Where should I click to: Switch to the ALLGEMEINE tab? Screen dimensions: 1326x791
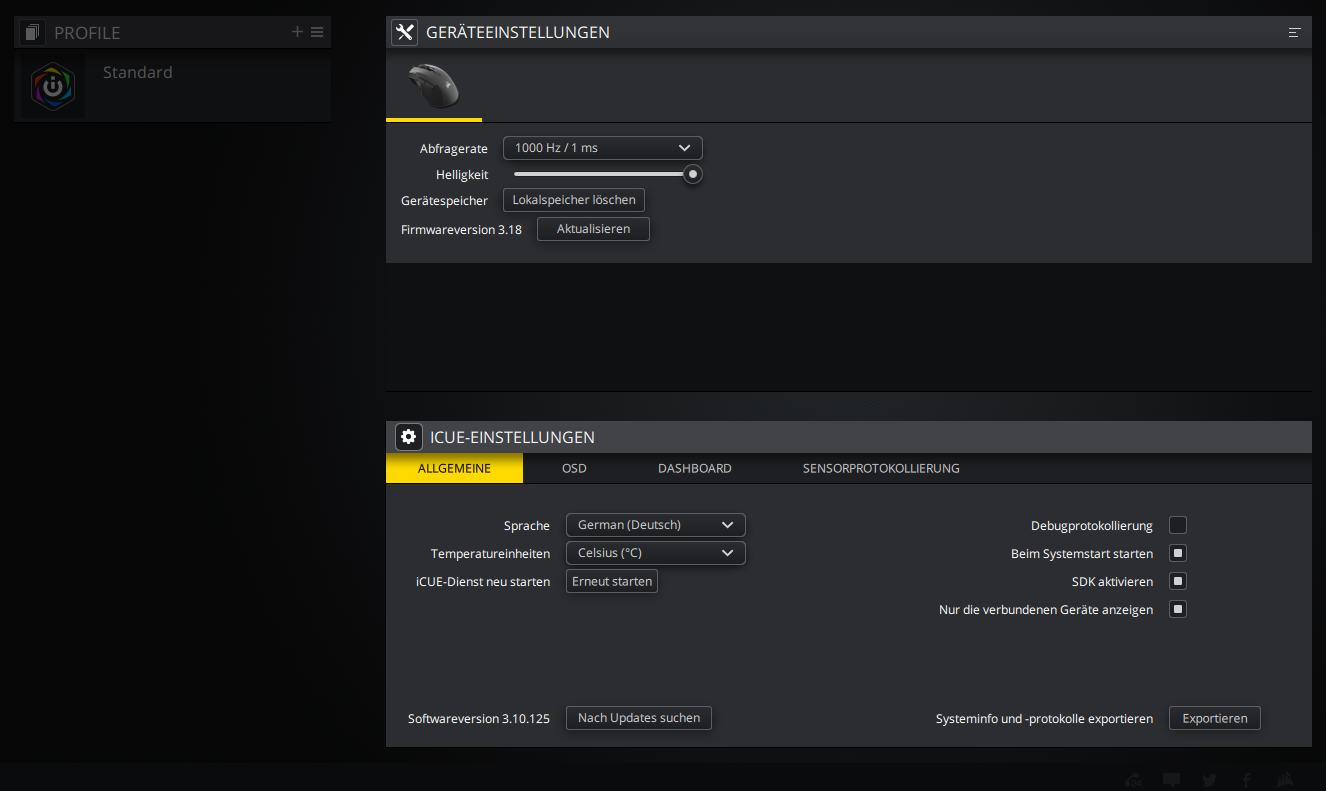click(454, 468)
